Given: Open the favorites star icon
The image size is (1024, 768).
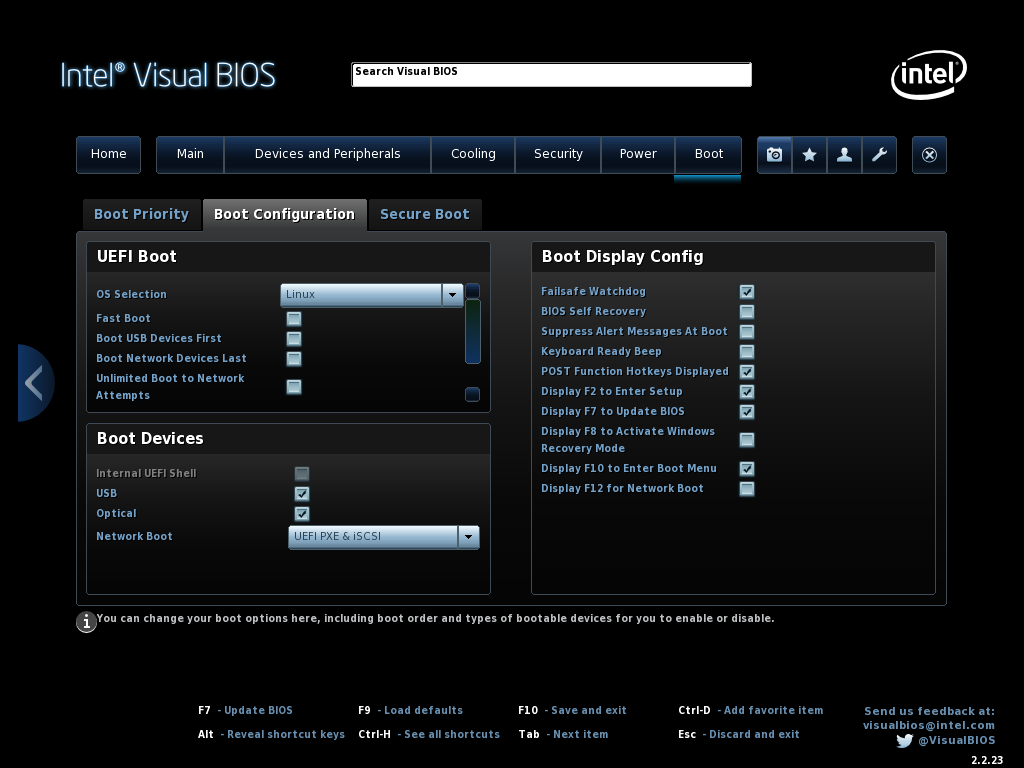Looking at the screenshot, I should click(809, 155).
